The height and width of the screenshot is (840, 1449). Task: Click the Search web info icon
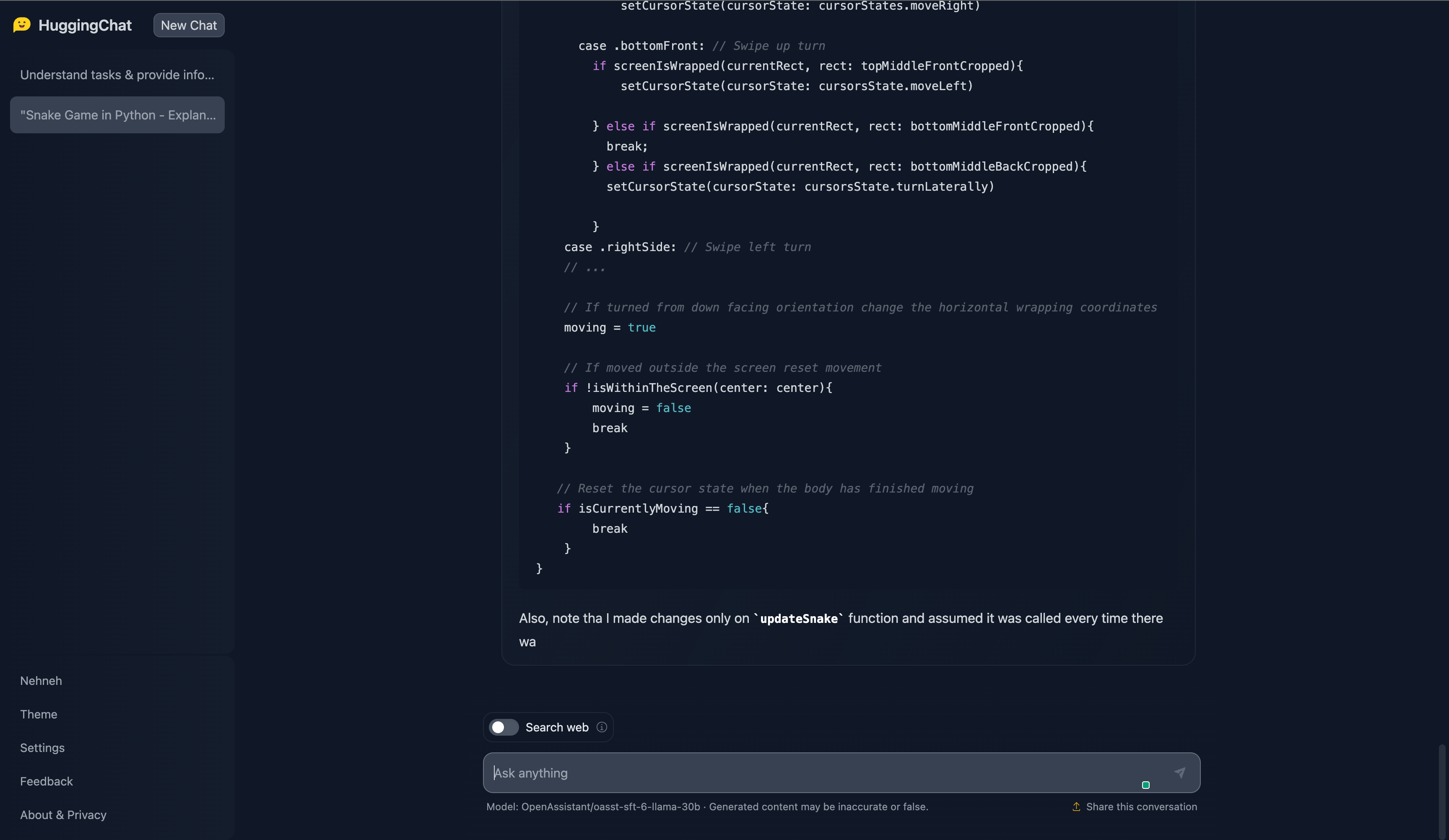coord(602,727)
